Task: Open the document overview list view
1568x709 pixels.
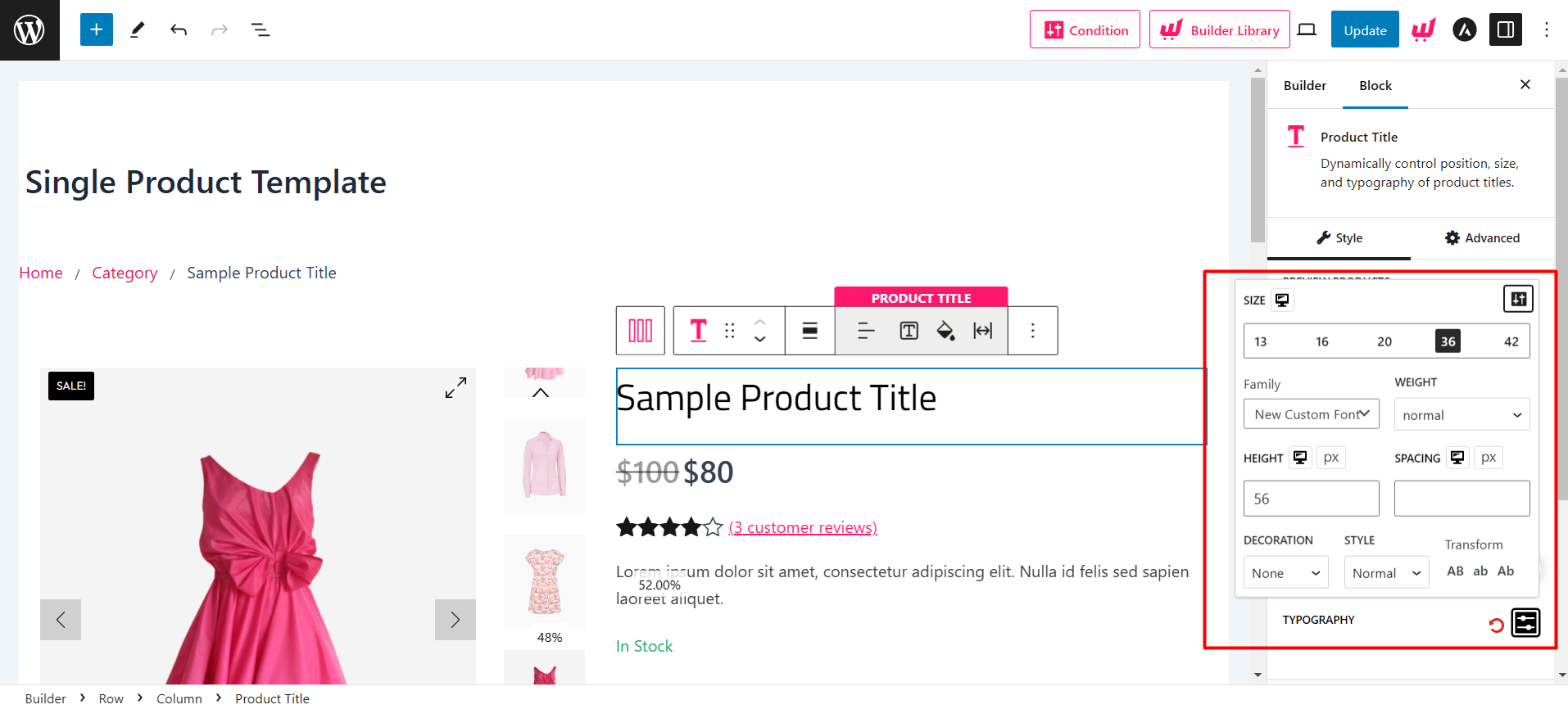Action: [x=261, y=30]
